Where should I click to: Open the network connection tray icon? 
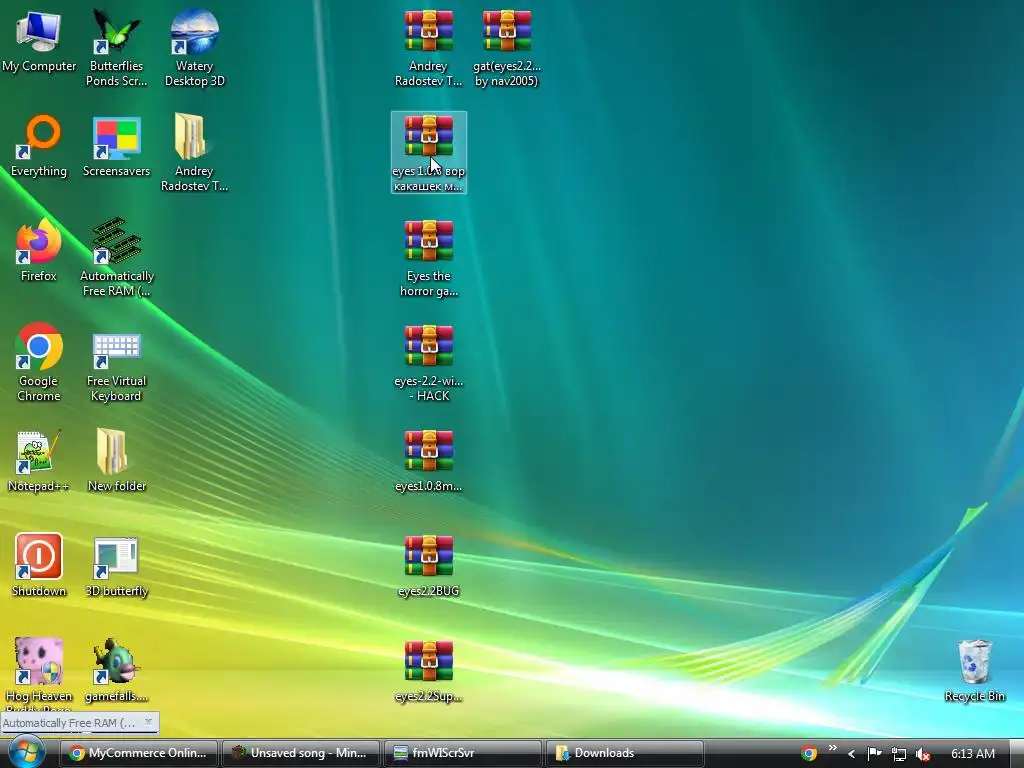899,754
